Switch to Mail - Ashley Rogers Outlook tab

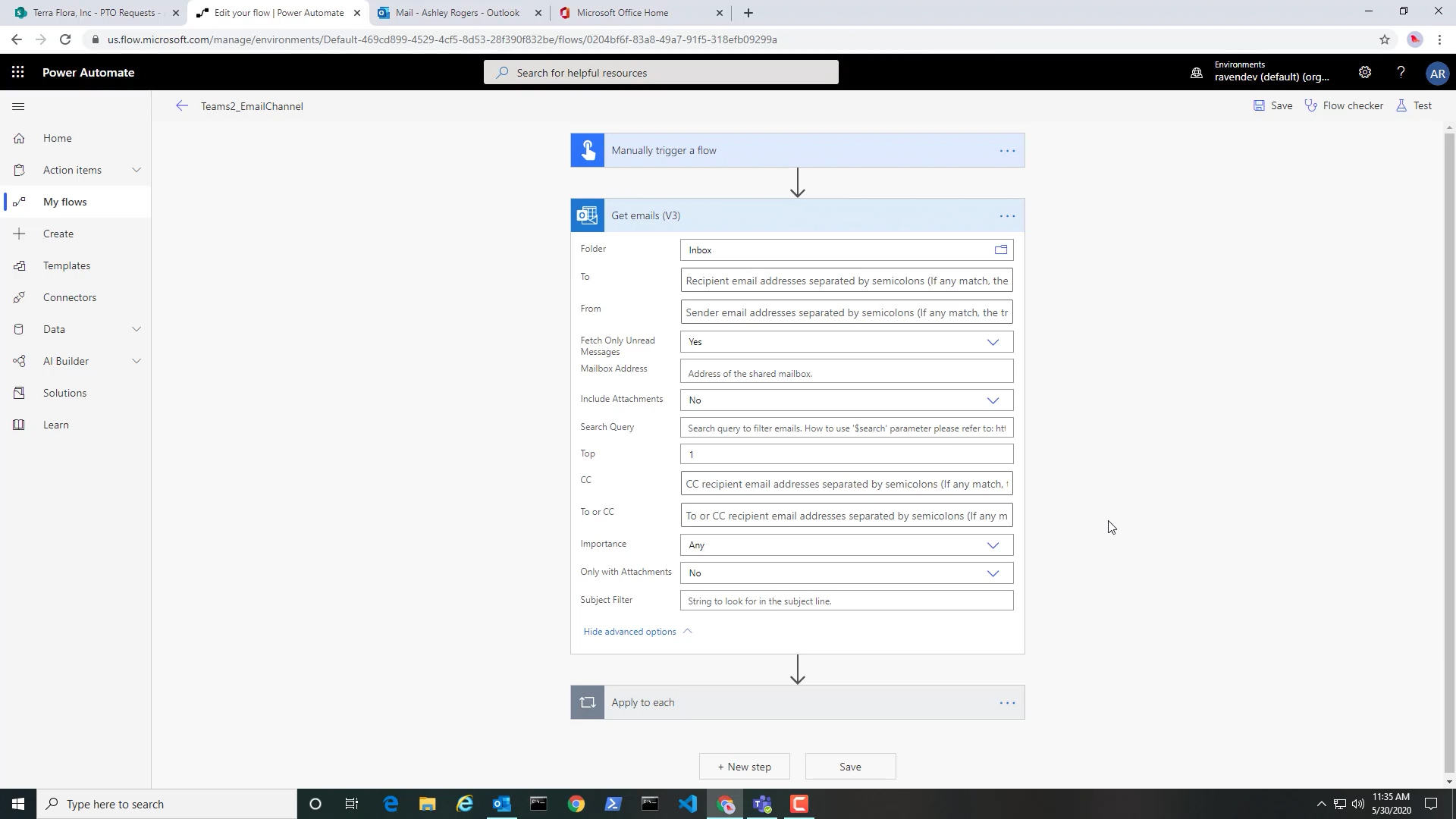[x=457, y=13]
